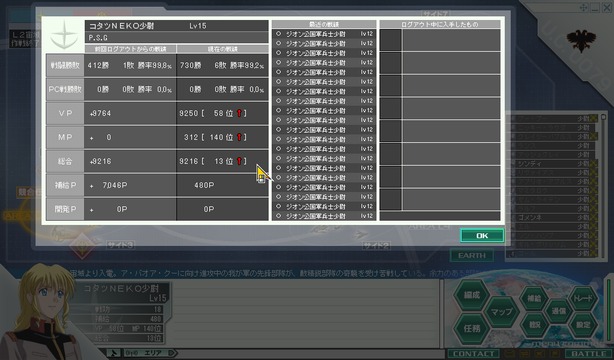Expand the エリア selector arrow
The width and height of the screenshot is (614, 360).
[x=172, y=353]
